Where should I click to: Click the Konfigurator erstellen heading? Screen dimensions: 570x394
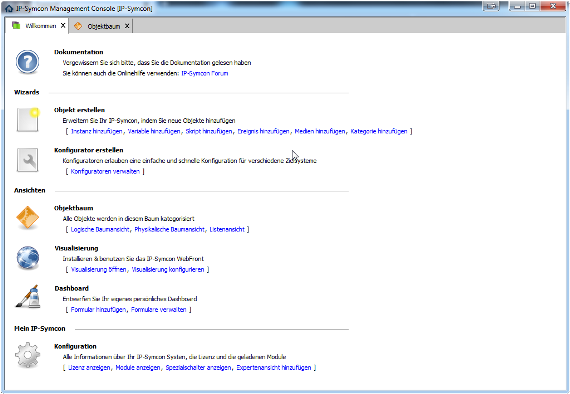(89, 150)
